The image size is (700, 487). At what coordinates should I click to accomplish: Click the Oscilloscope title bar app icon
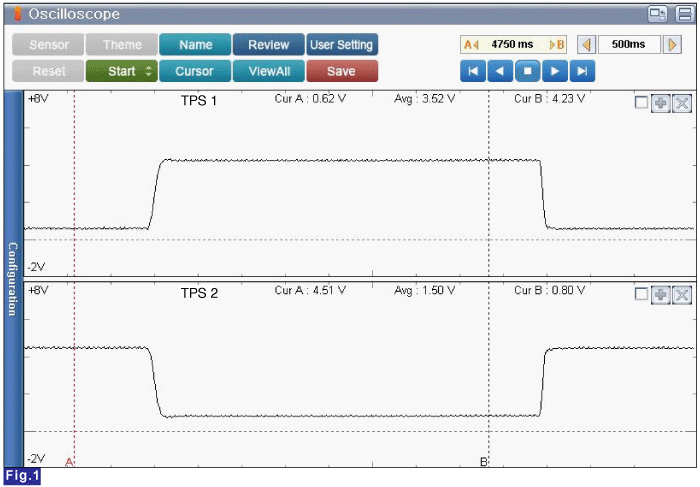[17, 14]
